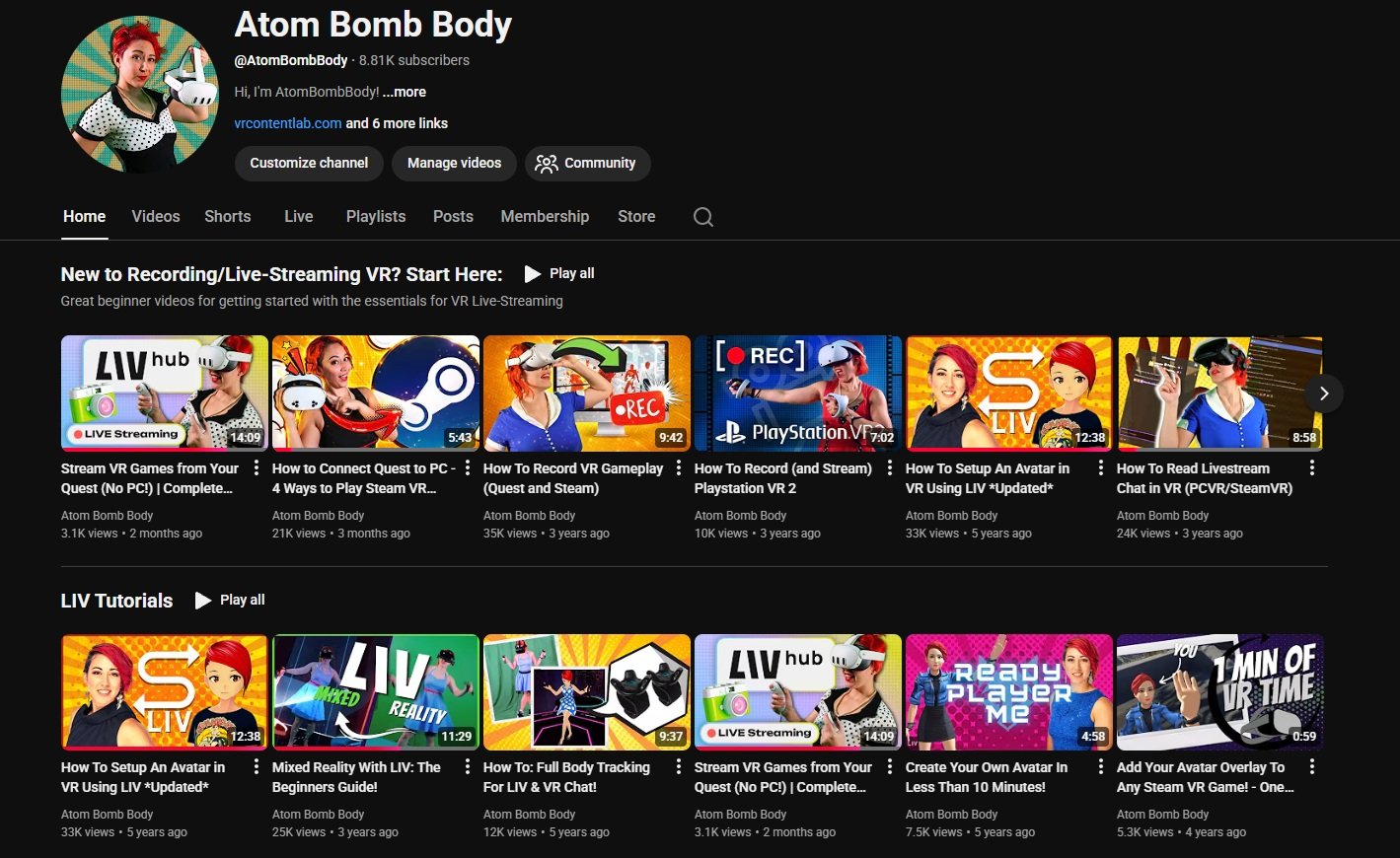The image size is (1400, 858).
Task: Play all in LIV Tutorials section
Action: coord(230,600)
